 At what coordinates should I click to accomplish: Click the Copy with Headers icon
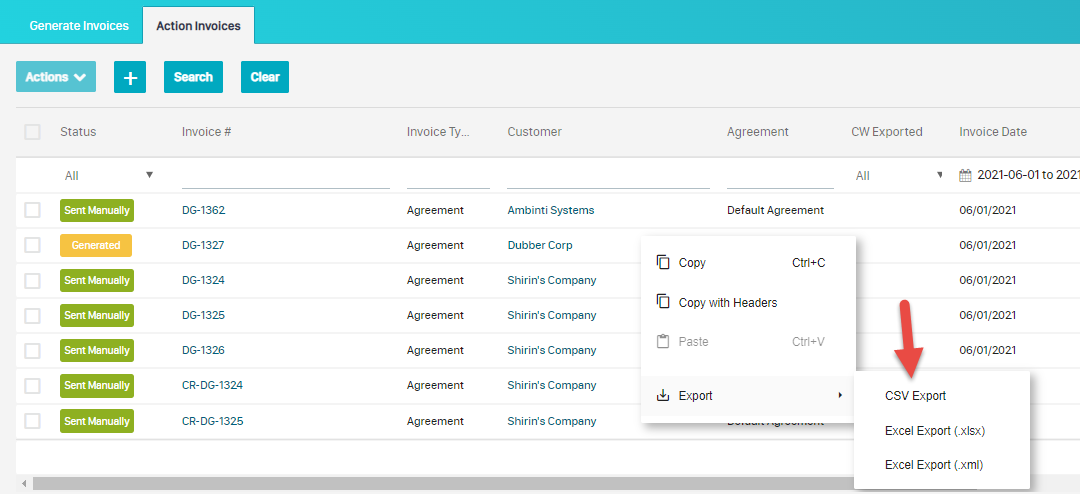click(x=663, y=302)
